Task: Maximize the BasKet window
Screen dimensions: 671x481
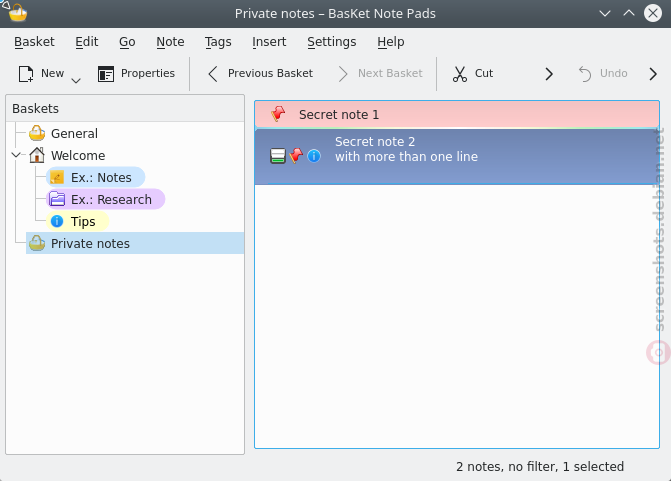Action: pos(629,13)
